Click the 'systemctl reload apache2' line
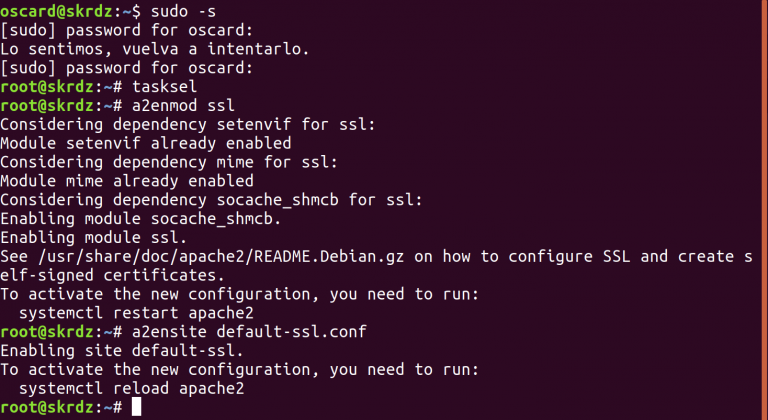The height and width of the screenshot is (420, 768). (x=132, y=388)
